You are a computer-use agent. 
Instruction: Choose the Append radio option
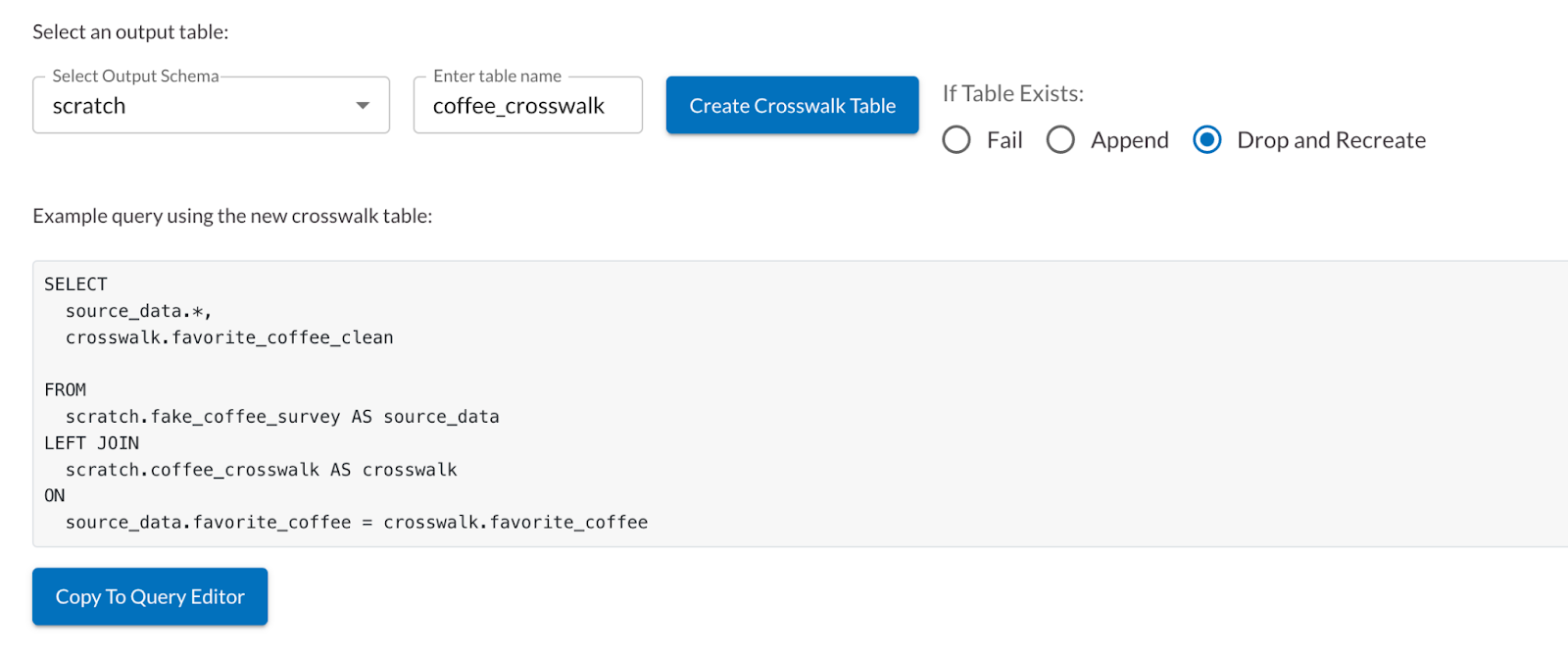(x=1060, y=140)
